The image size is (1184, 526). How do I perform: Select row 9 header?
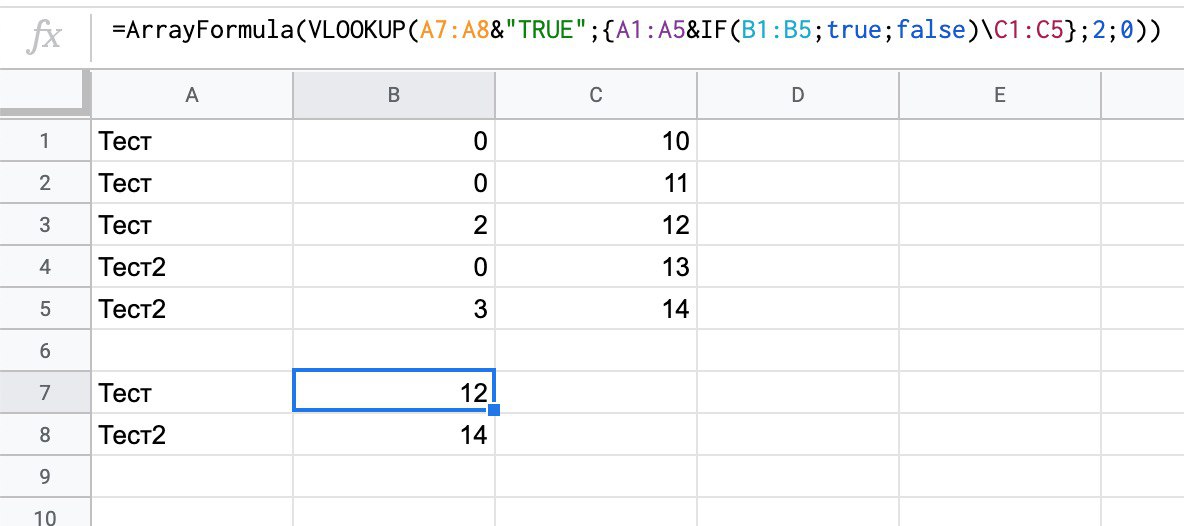pos(44,477)
